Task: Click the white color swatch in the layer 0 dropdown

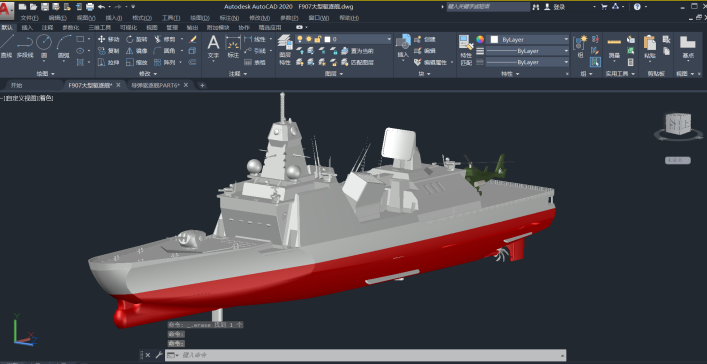Action: pyautogui.click(x=327, y=39)
